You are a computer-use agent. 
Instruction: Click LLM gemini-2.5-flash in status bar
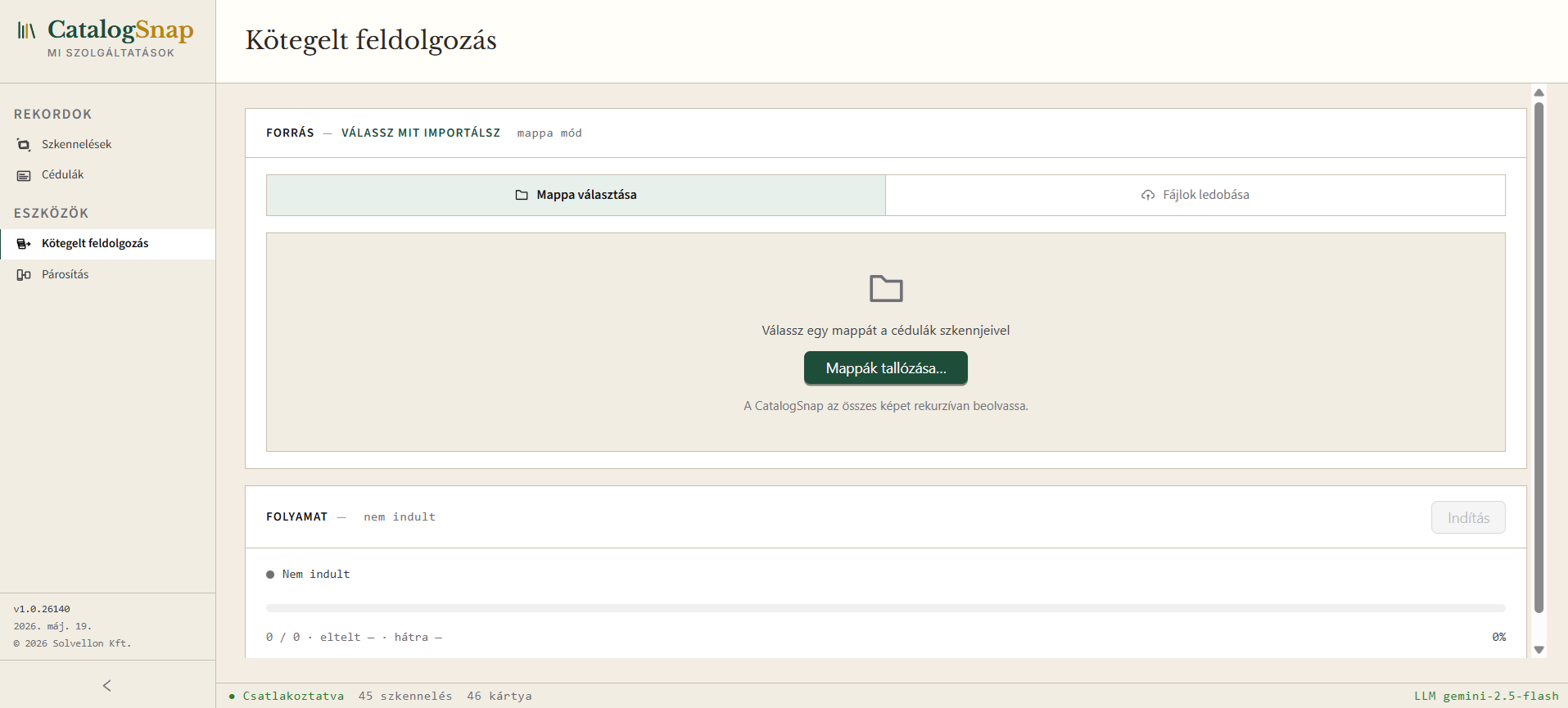pos(1486,697)
